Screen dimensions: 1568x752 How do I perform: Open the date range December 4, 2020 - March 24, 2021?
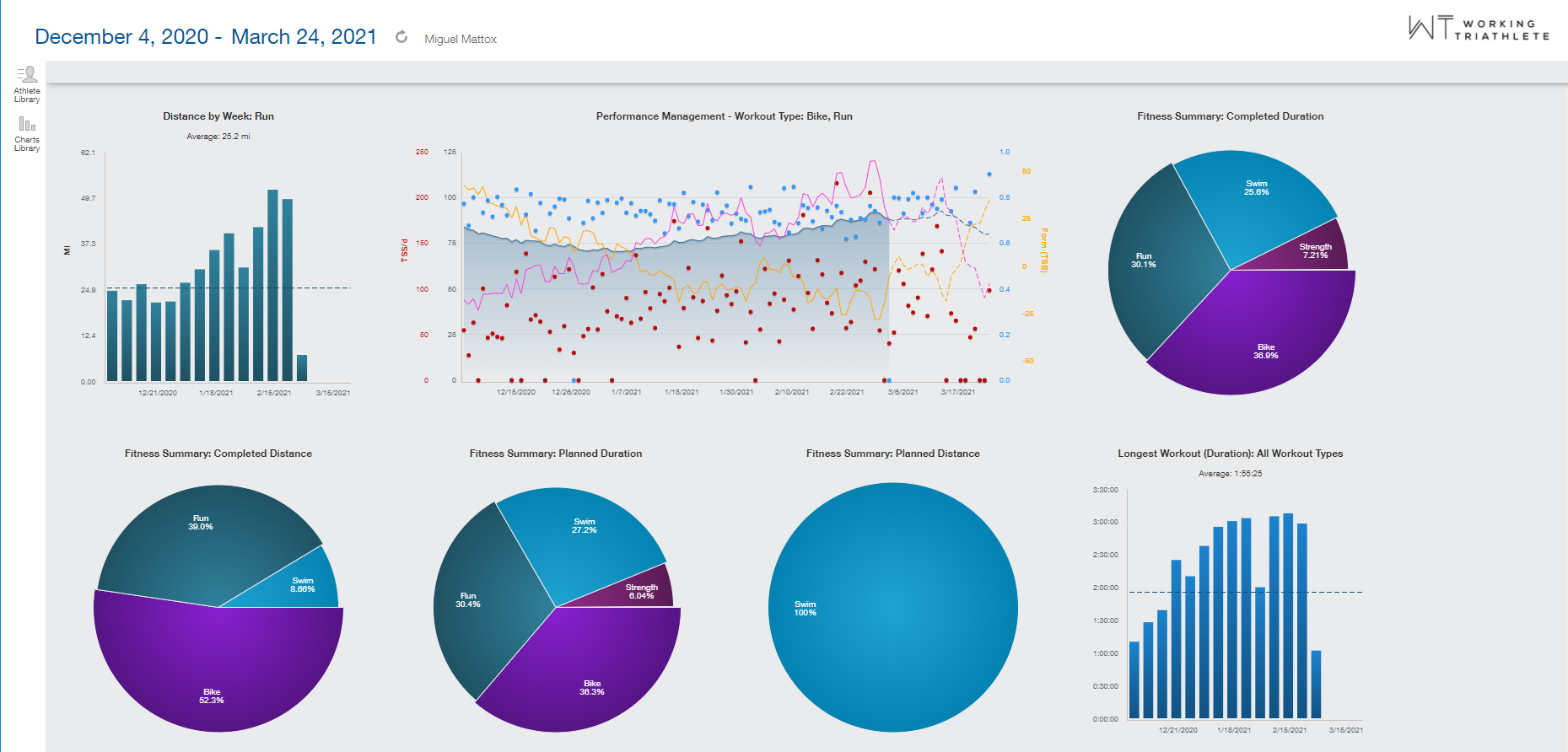click(x=206, y=37)
